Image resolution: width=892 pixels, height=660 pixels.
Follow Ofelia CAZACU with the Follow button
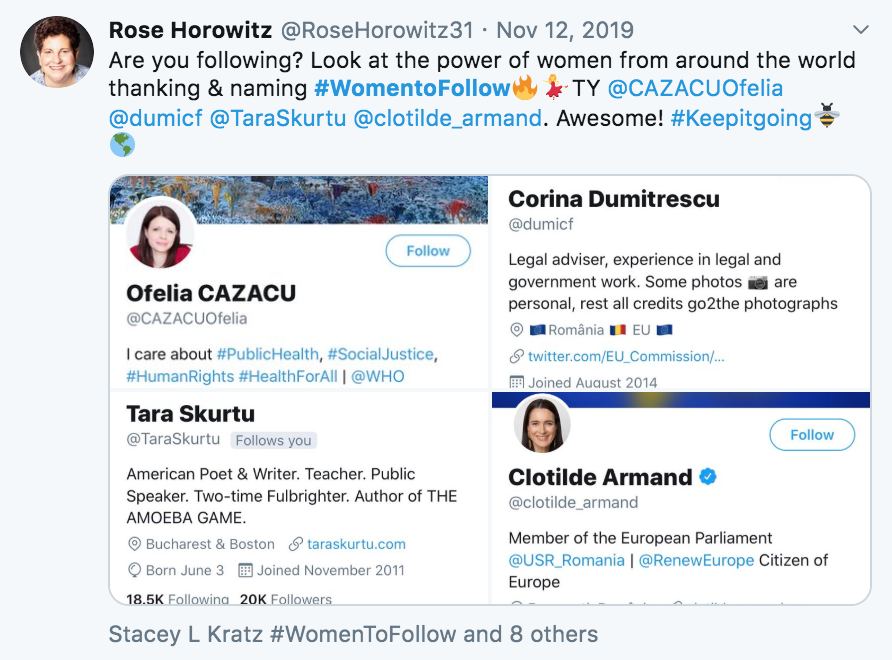(x=428, y=251)
